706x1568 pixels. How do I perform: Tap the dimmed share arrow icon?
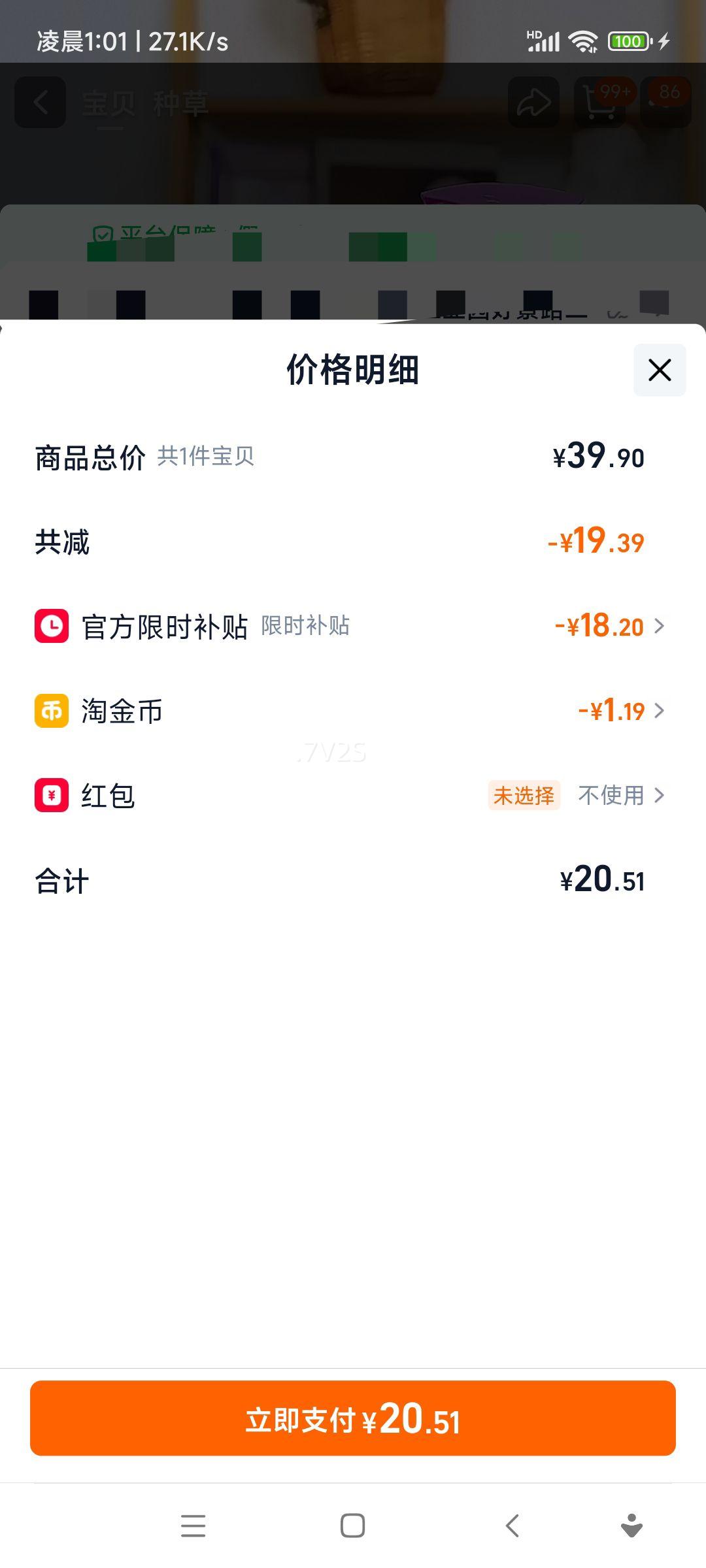(x=533, y=103)
